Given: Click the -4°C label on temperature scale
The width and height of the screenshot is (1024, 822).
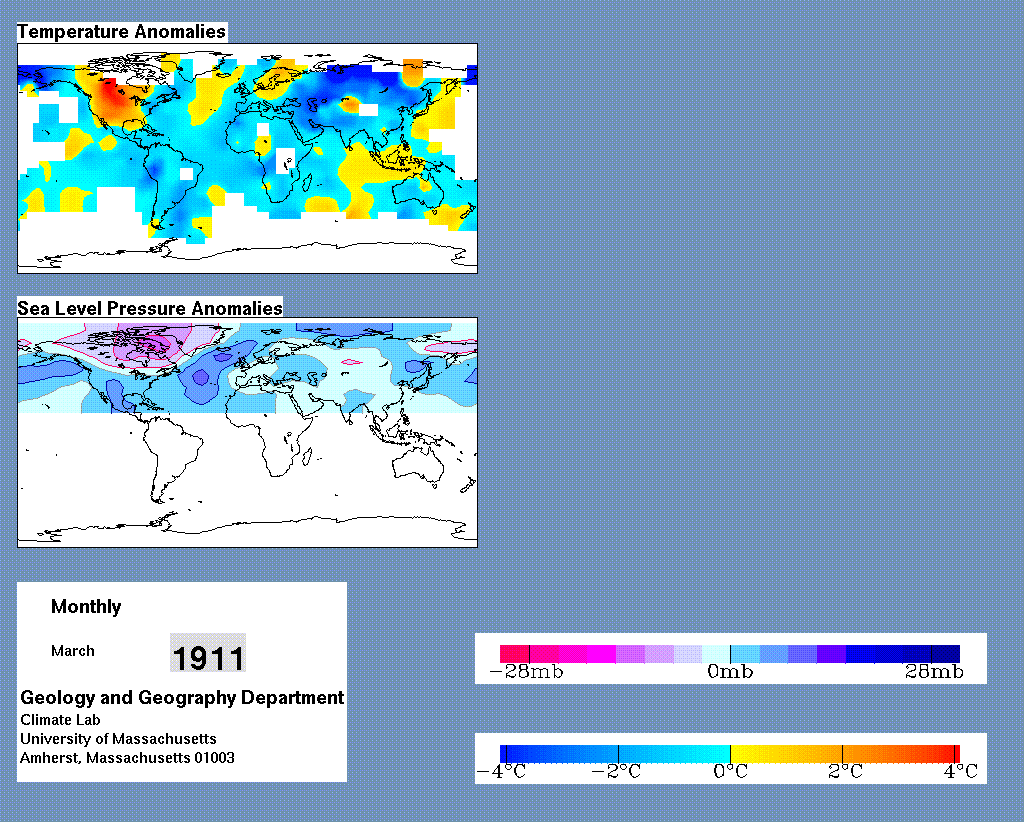Looking at the screenshot, I should click(x=502, y=772).
